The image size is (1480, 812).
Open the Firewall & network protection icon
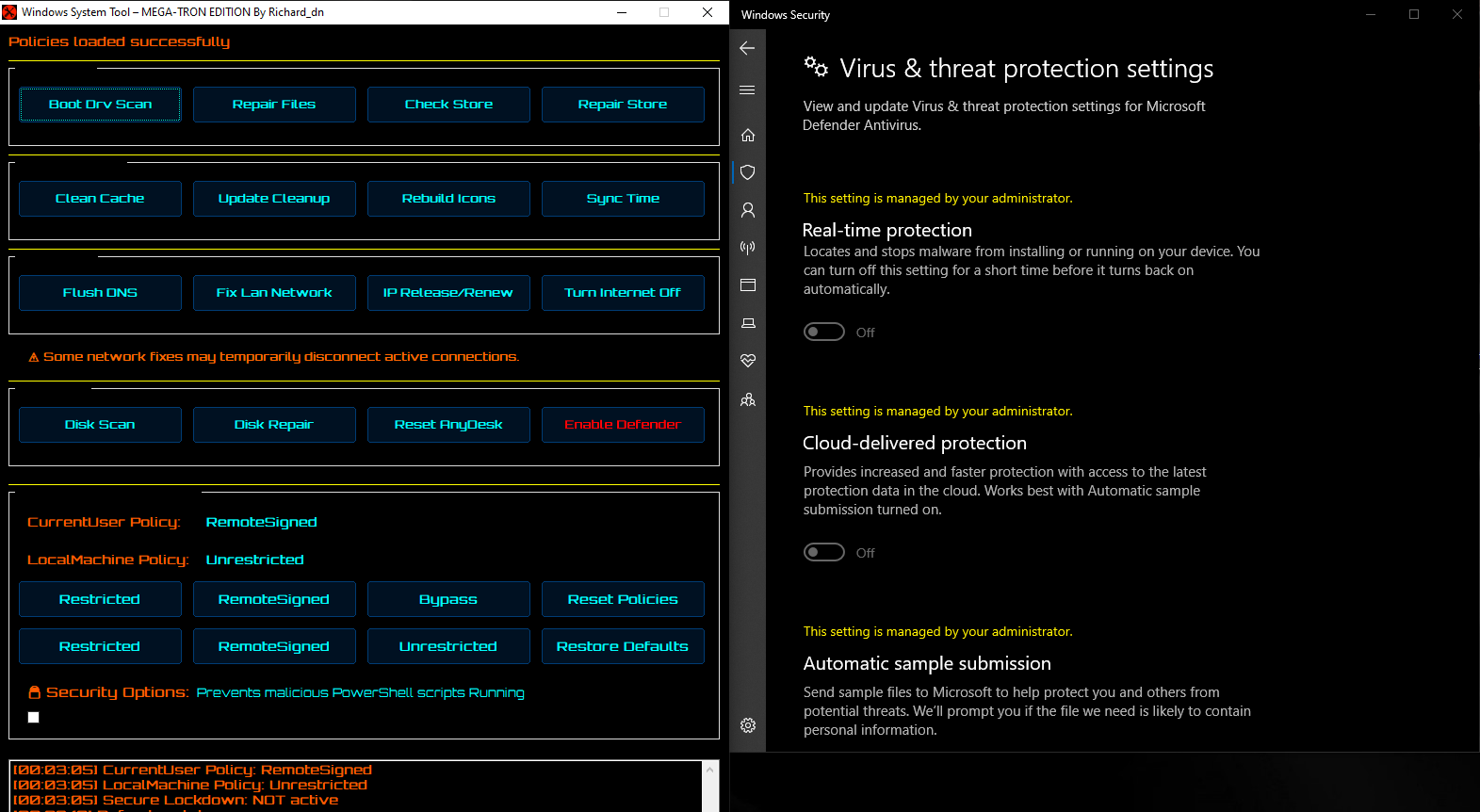tap(748, 248)
